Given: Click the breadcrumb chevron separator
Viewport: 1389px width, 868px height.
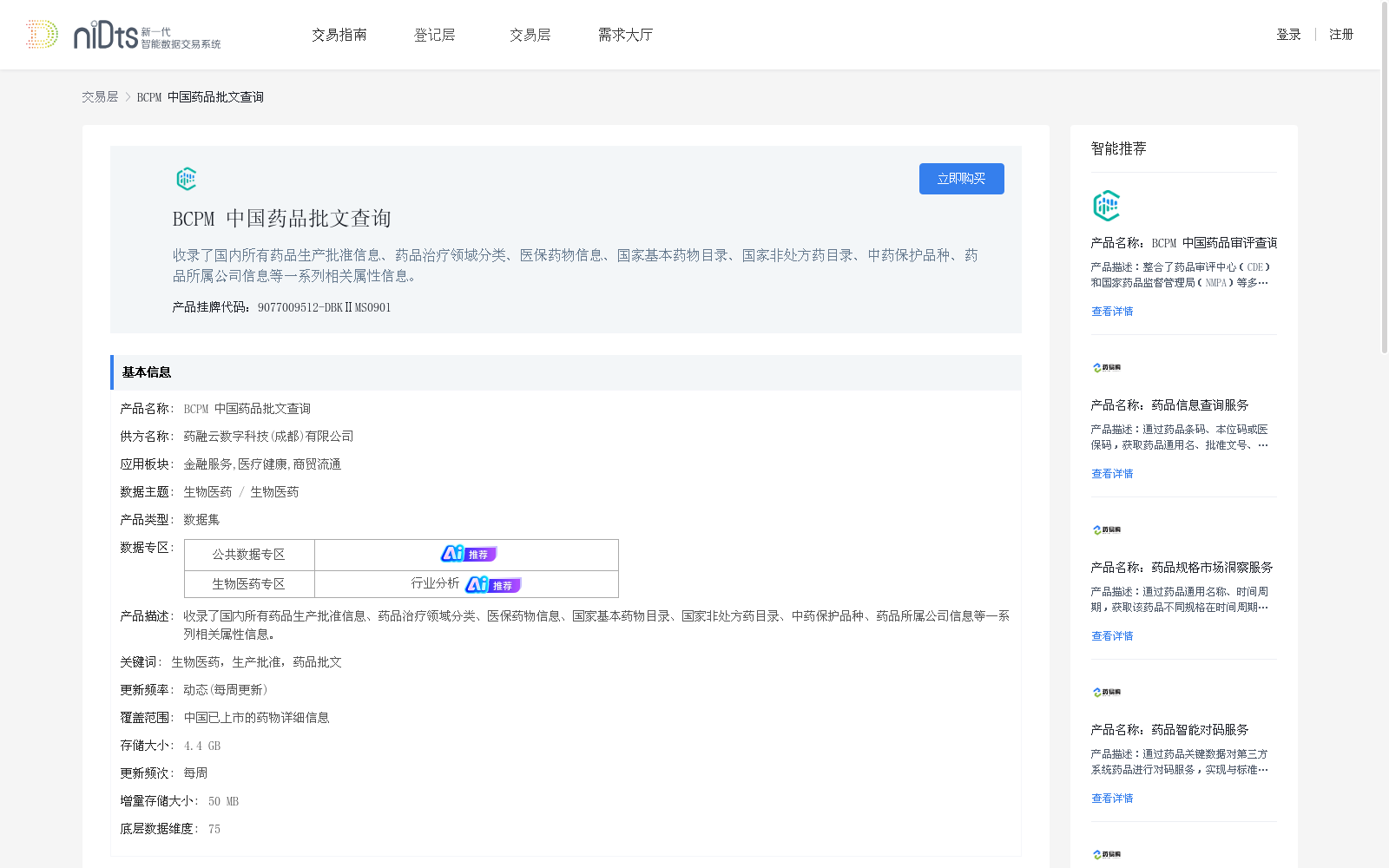Looking at the screenshot, I should click(x=128, y=97).
